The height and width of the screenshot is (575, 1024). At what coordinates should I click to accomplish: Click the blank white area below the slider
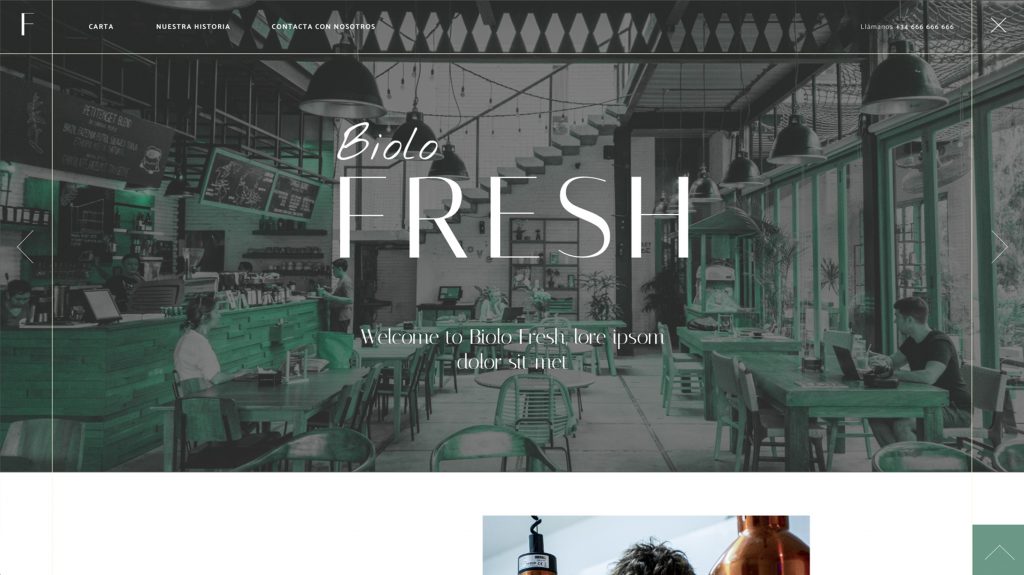coord(261,523)
